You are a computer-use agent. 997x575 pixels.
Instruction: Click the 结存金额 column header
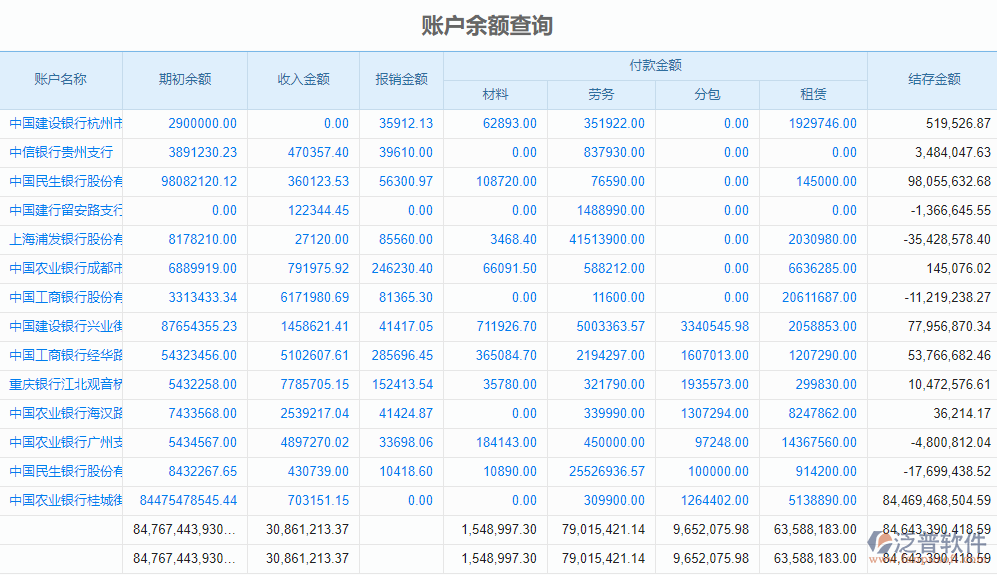pos(933,80)
